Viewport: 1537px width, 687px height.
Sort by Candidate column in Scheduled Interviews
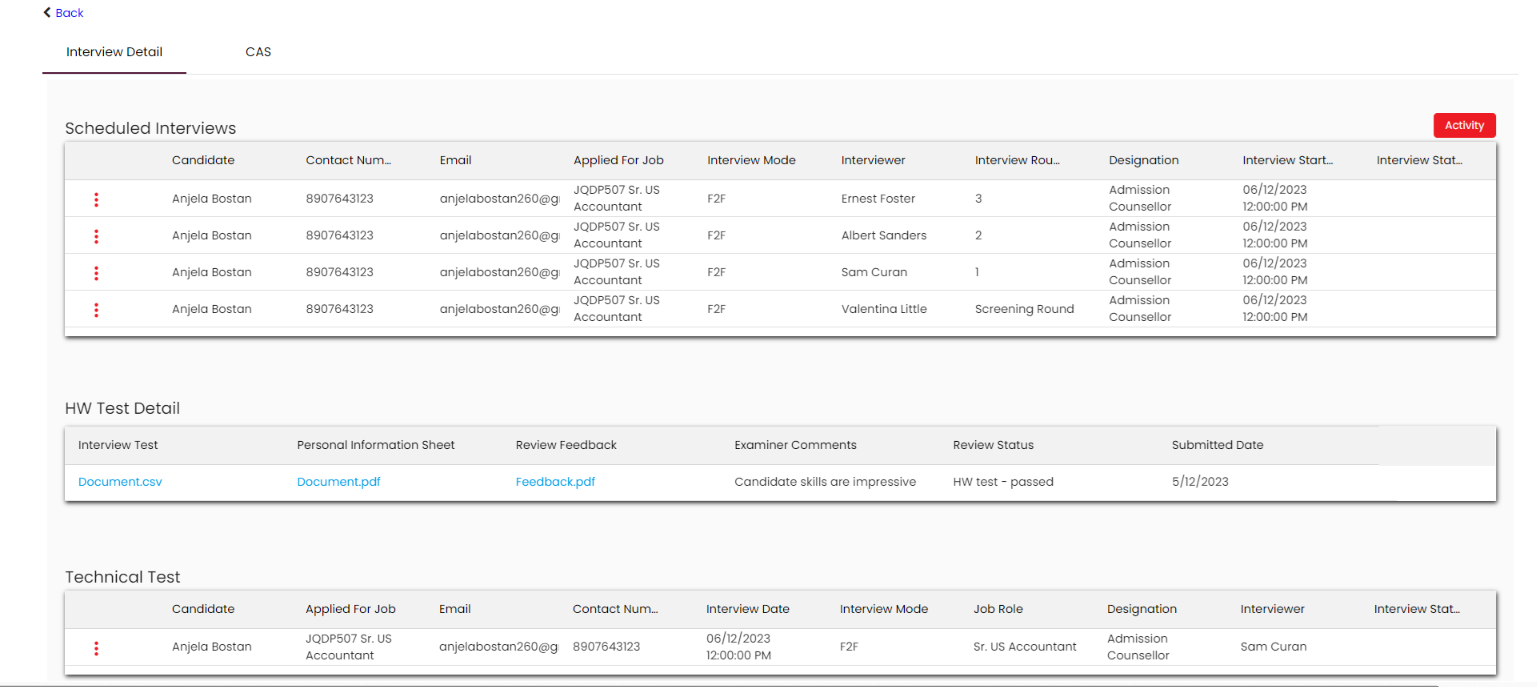click(x=203, y=160)
